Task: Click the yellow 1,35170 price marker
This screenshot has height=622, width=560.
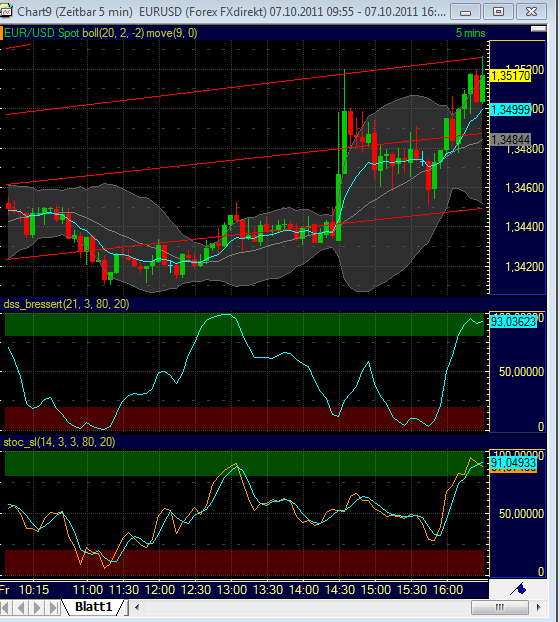Action: pyautogui.click(x=510, y=75)
